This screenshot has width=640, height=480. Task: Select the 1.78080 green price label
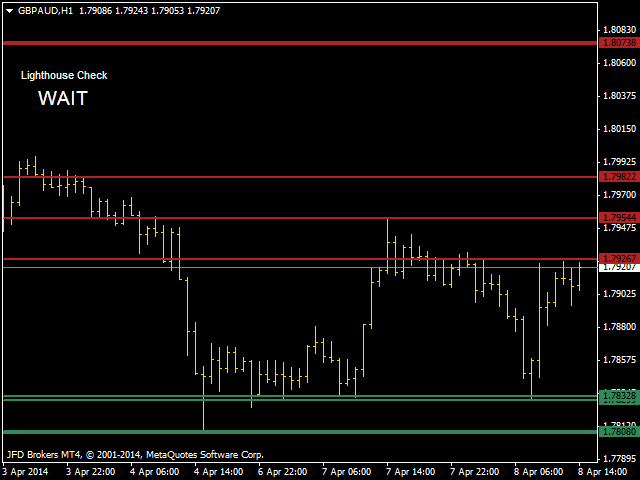pos(619,432)
